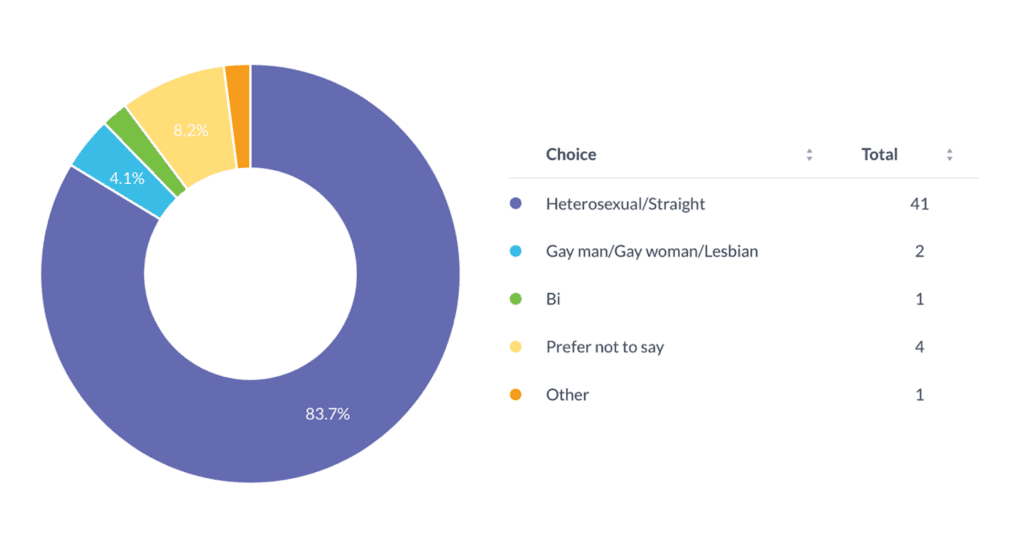Image resolution: width=1024 pixels, height=552 pixels.
Task: Select the Gay man/Gay woman/Lesbian legend label
Action: [651, 252]
